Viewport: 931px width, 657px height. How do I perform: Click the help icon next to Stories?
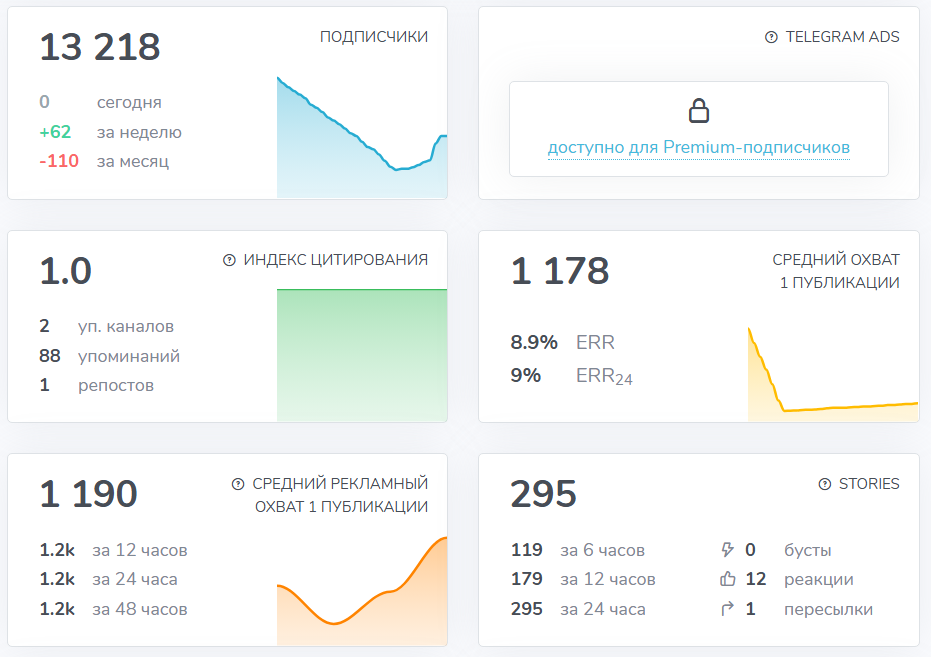[x=824, y=484]
